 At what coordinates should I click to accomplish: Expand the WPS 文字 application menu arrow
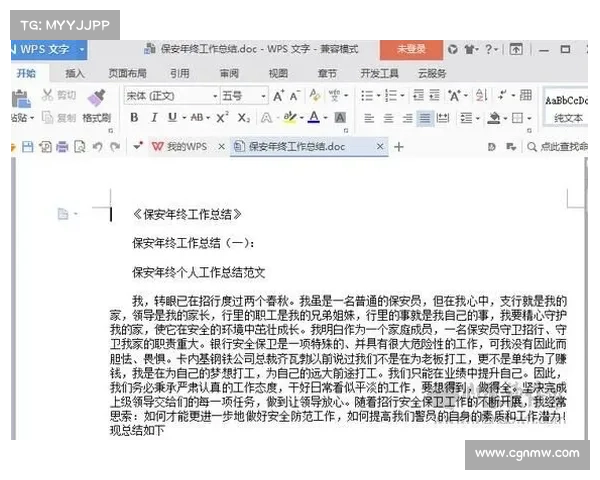(x=82, y=50)
